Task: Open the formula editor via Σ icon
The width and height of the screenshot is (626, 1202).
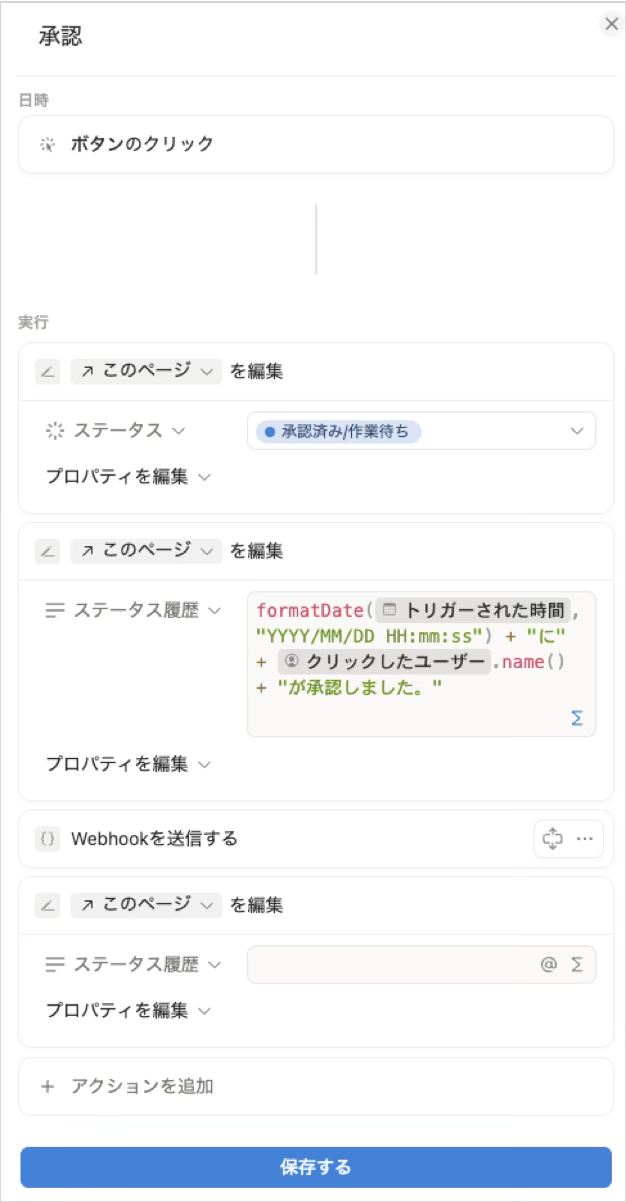Action: tap(578, 717)
